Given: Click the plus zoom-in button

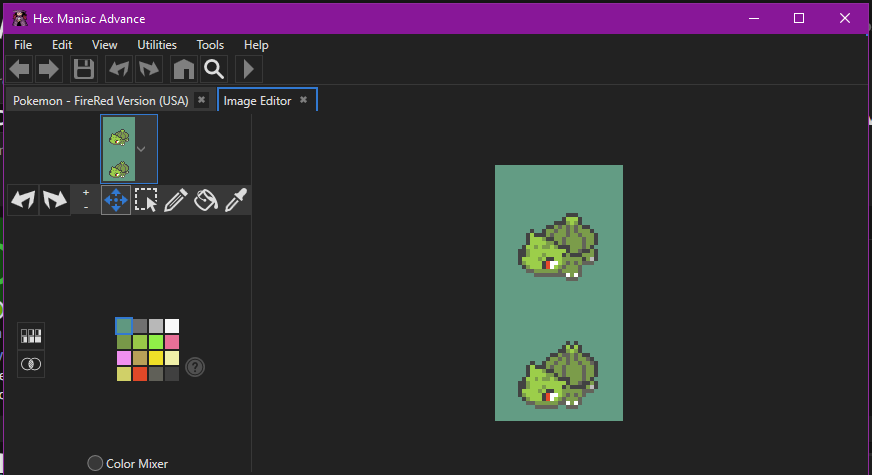Looking at the screenshot, I should 86,192.
